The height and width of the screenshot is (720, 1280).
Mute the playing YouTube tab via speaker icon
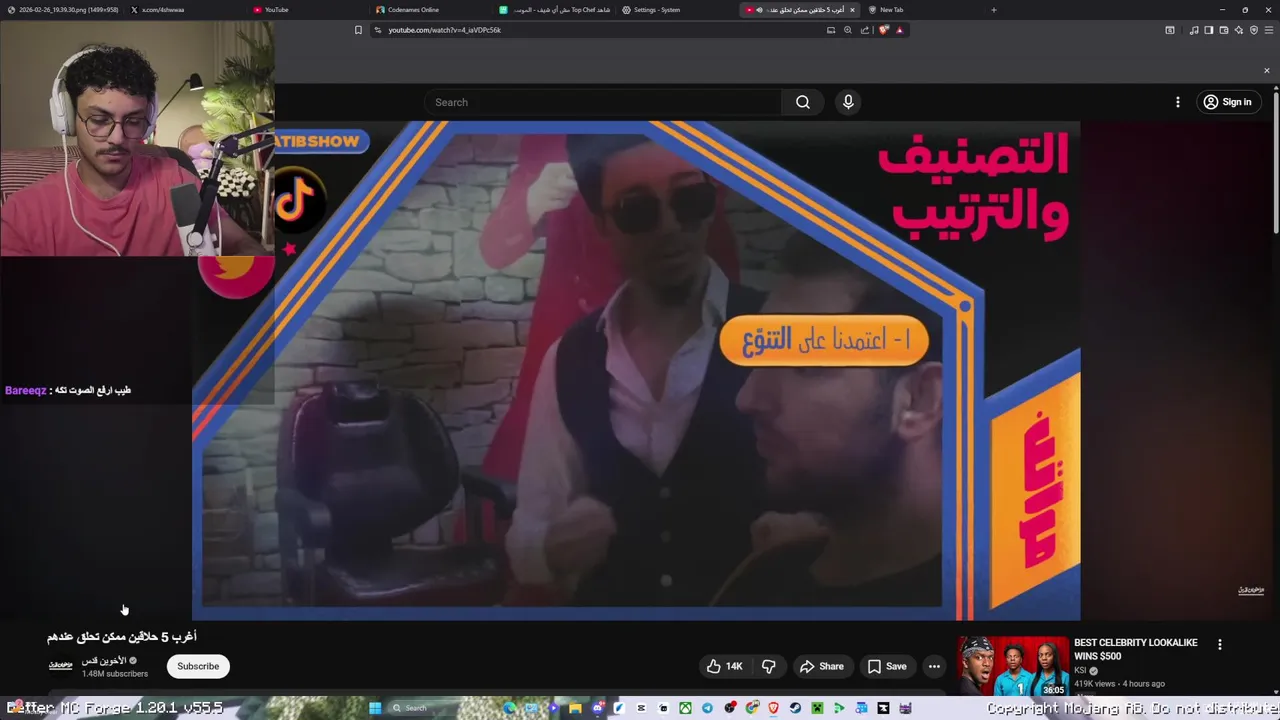pyautogui.click(x=759, y=10)
